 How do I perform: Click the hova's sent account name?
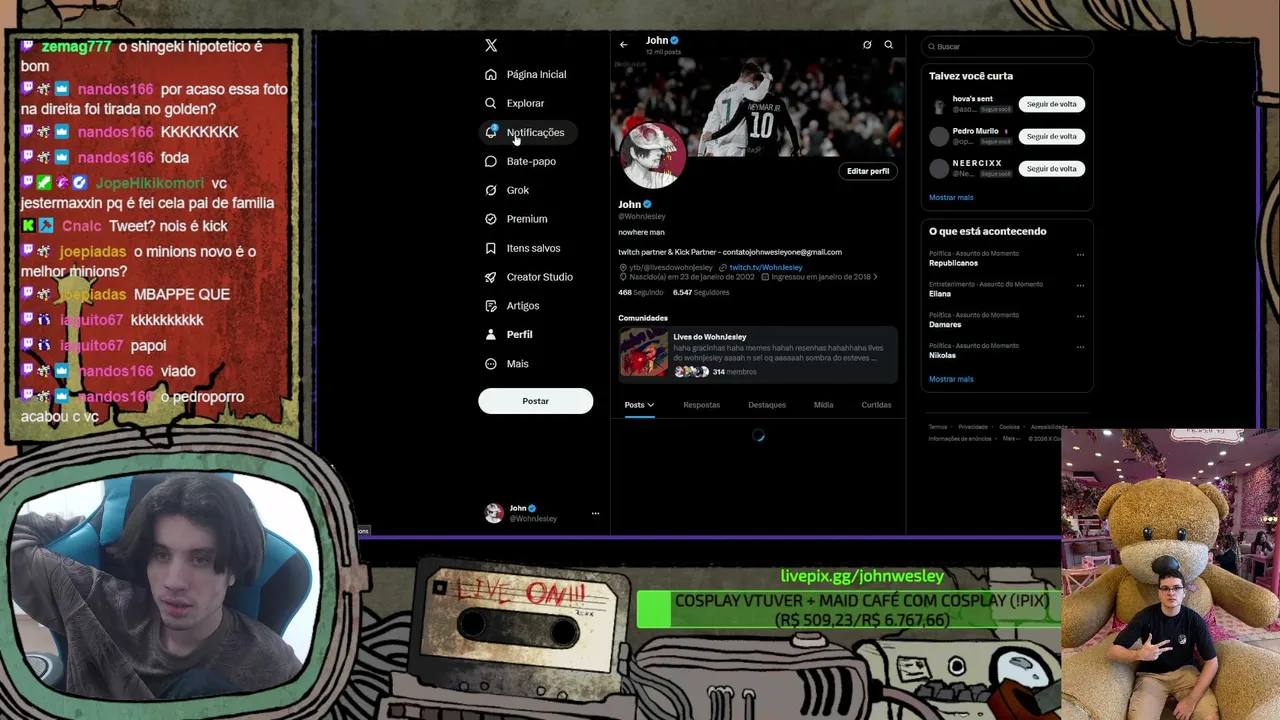point(973,99)
